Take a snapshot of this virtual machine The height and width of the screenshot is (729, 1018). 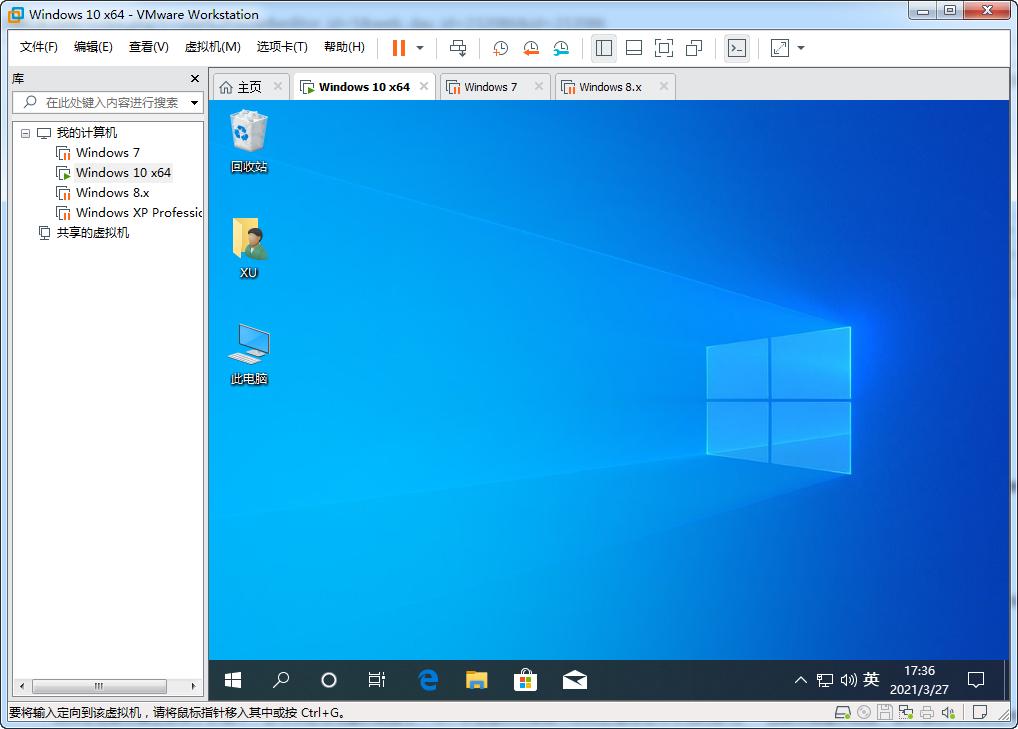click(x=500, y=48)
